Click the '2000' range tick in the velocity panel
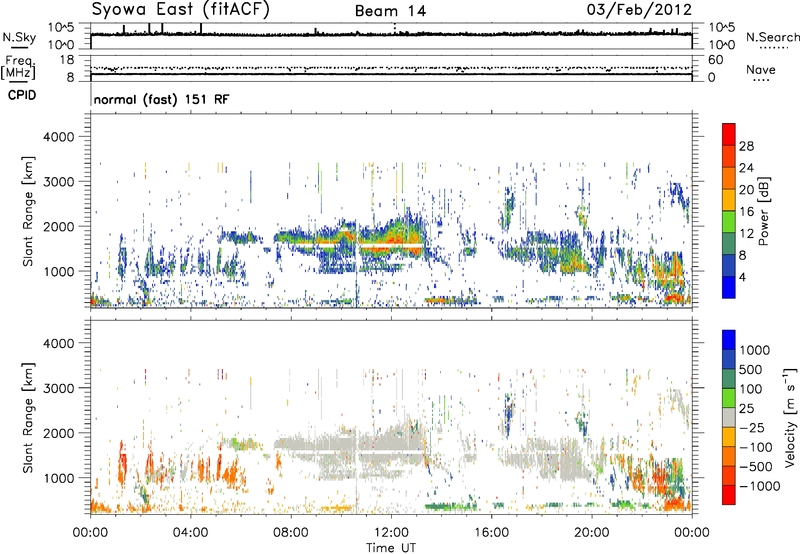Viewport: 800px width, 554px height. 58,433
